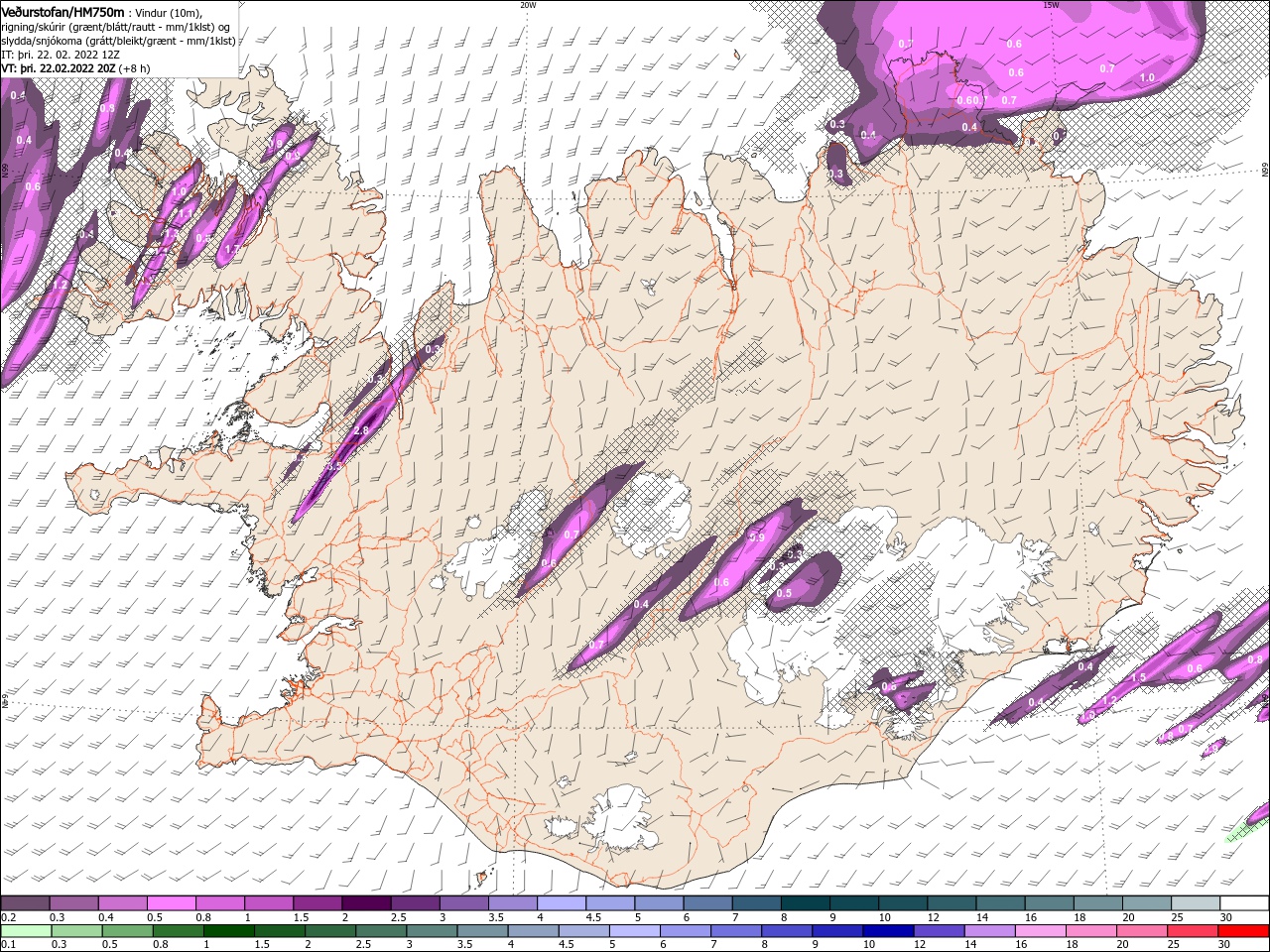Pick the lower legend swatch starting at 25

(1193, 931)
